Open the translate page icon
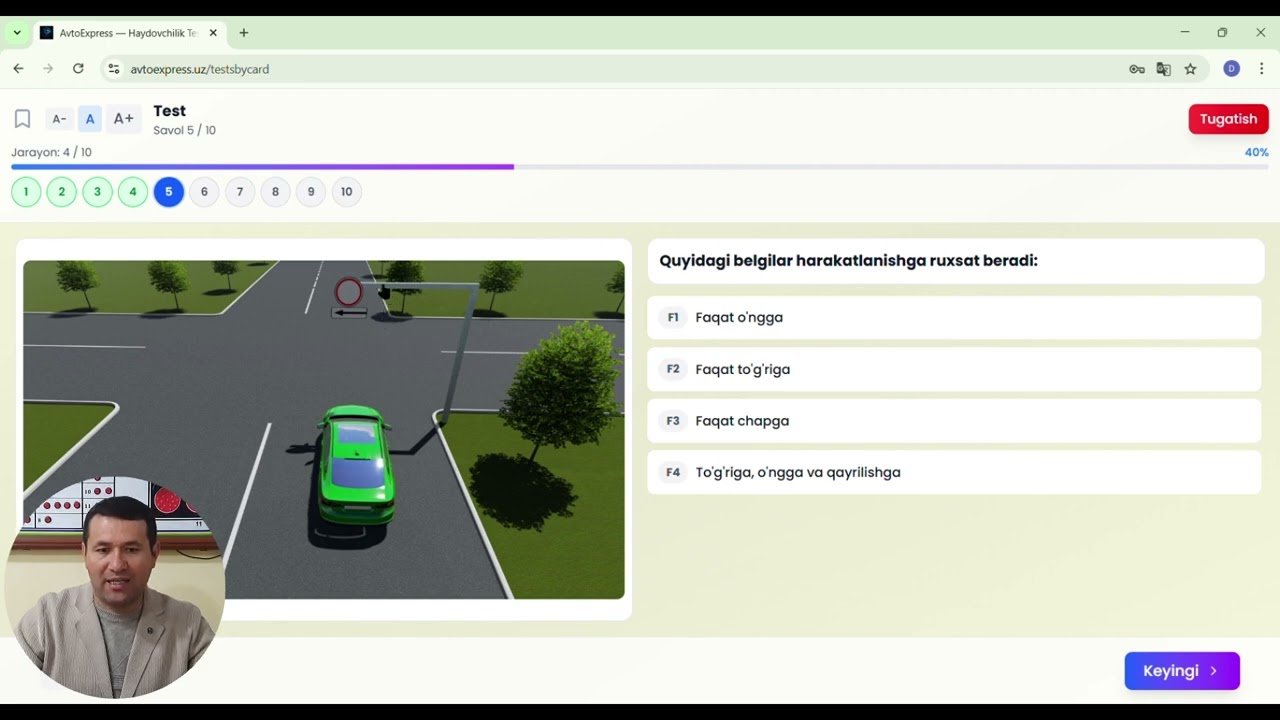 click(1163, 69)
